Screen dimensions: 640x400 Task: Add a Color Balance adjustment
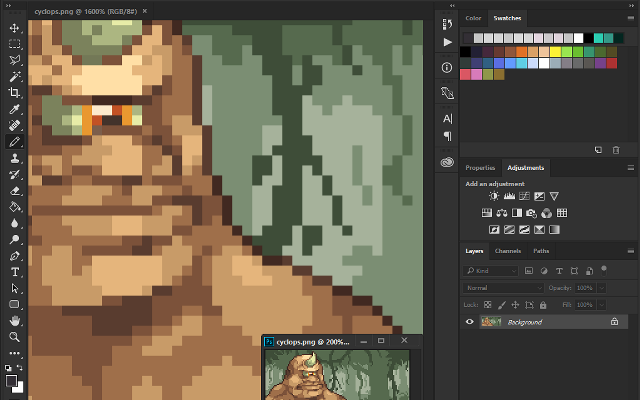coord(502,213)
